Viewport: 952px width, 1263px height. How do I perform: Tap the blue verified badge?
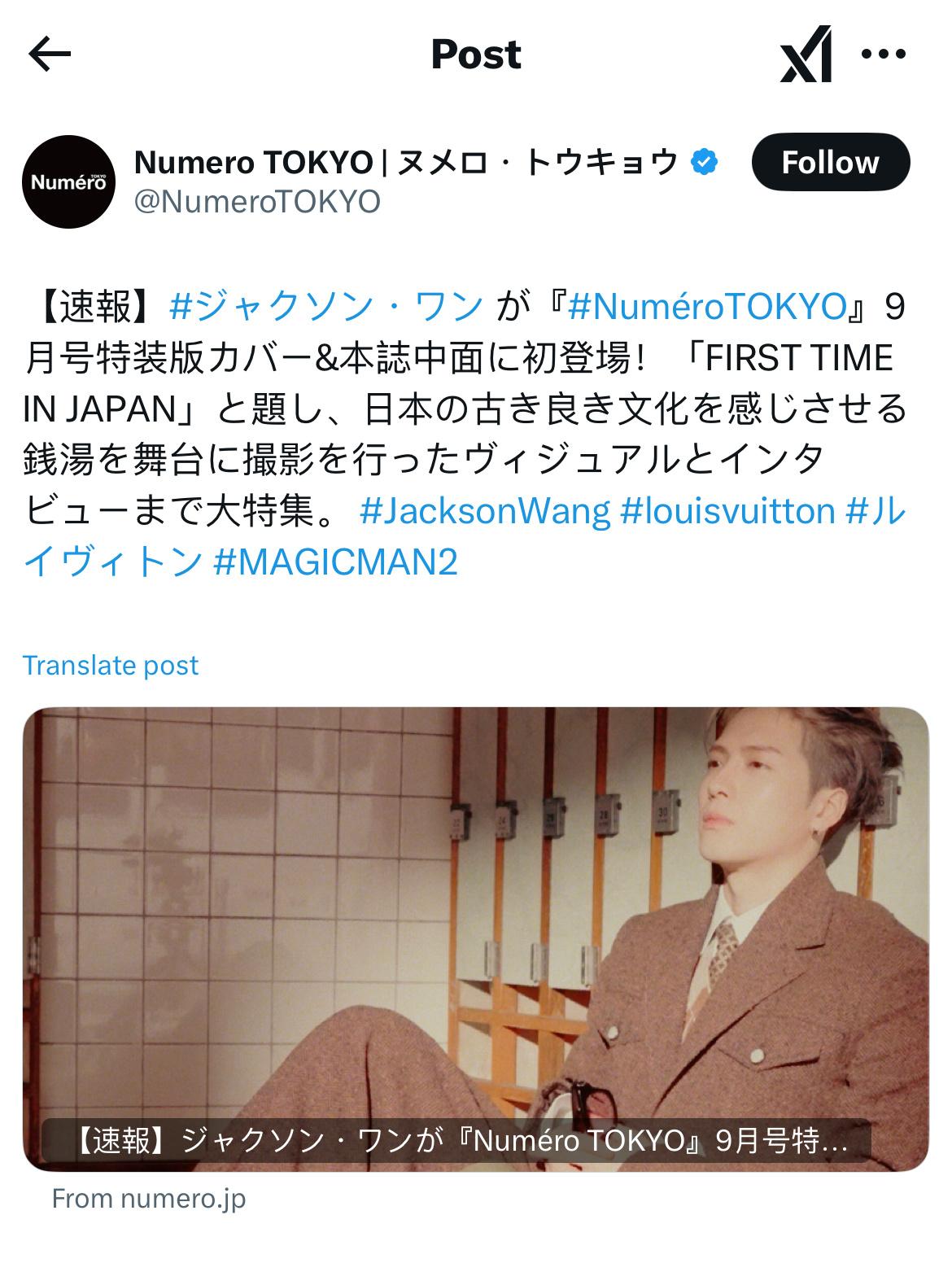[705, 162]
